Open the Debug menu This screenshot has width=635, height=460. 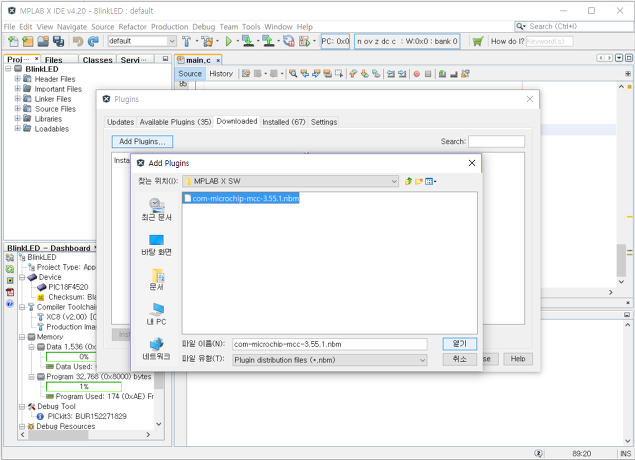tap(204, 27)
